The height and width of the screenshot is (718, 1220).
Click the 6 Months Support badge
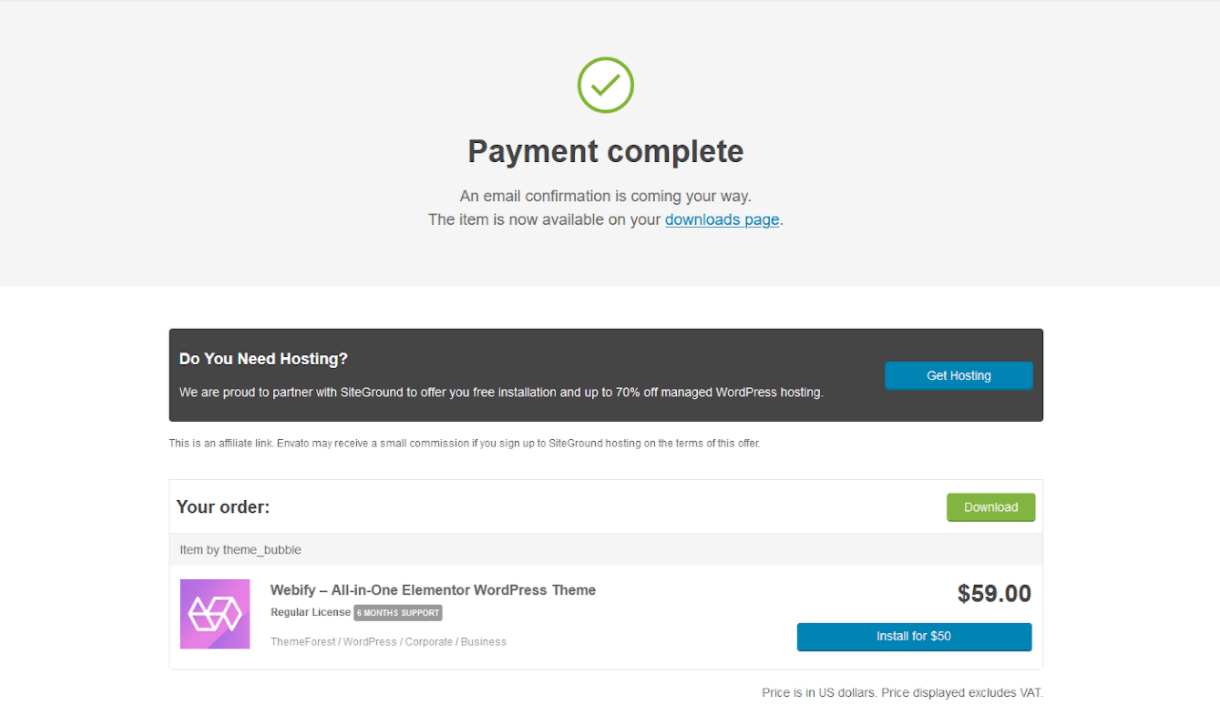pyautogui.click(x=398, y=613)
